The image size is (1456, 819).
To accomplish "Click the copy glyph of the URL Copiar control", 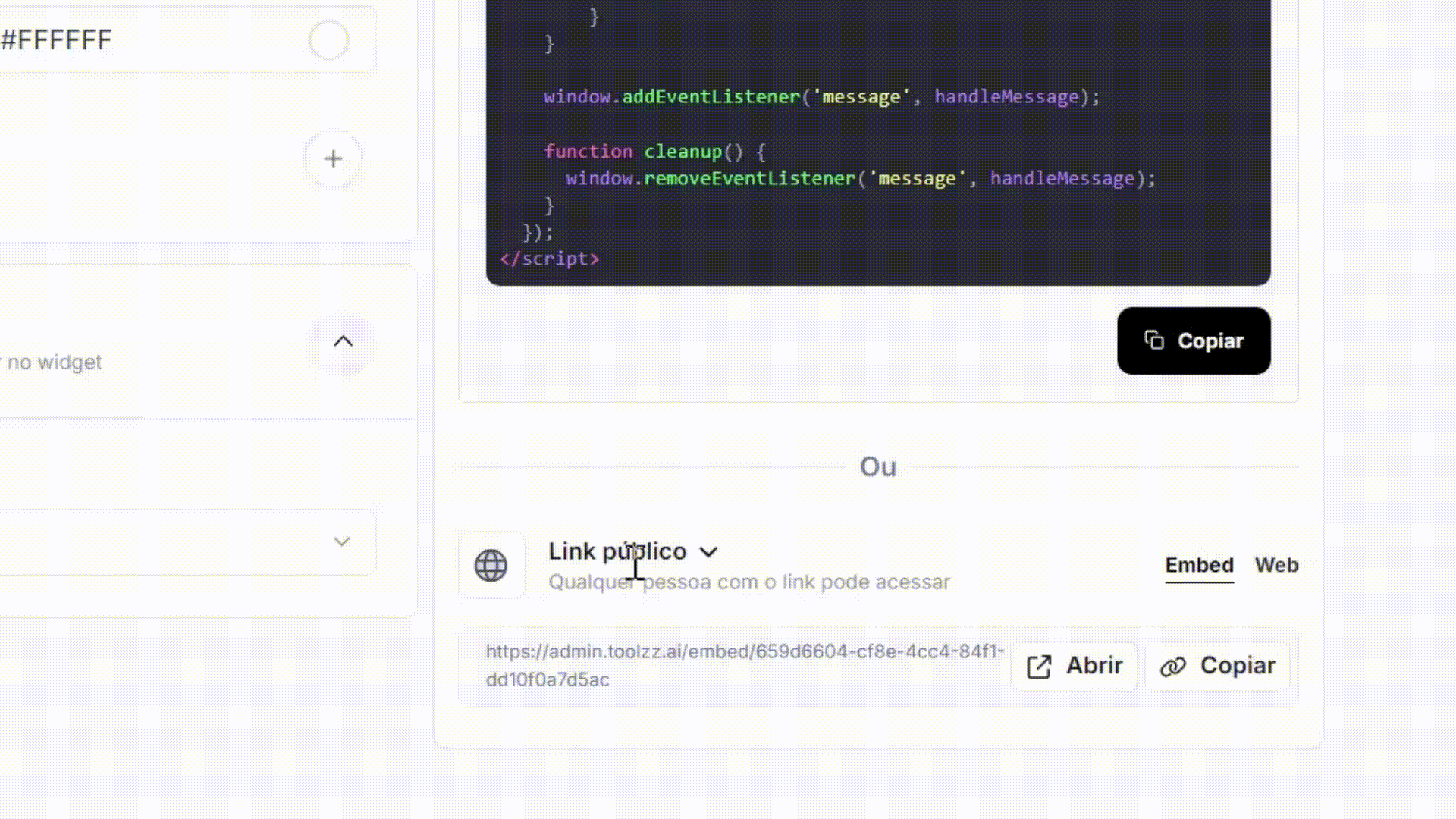I will pos(1174,666).
